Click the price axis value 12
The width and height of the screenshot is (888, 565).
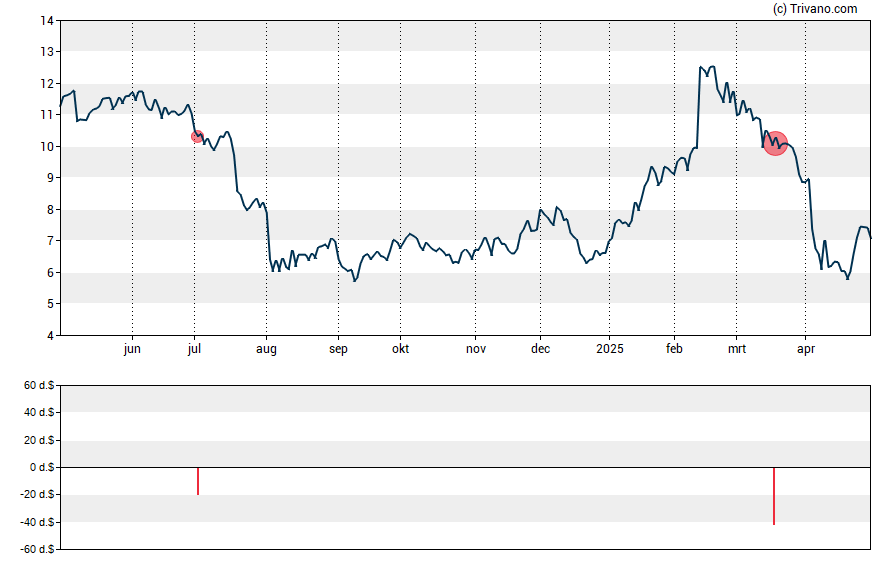point(47,84)
